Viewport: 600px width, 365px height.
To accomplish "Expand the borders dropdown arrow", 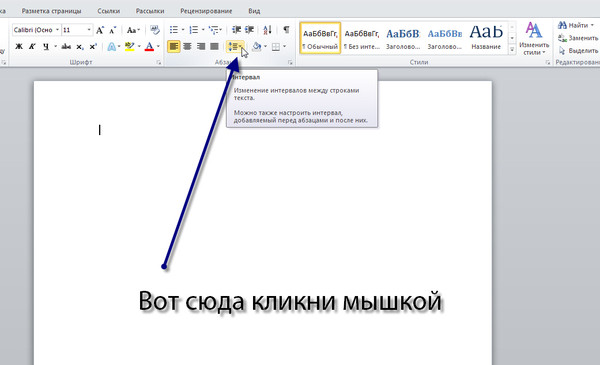I will [285, 47].
